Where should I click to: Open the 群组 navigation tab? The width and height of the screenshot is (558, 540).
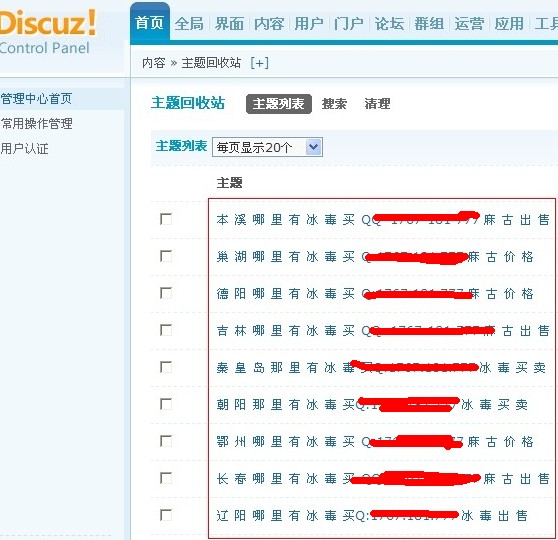tap(429, 24)
